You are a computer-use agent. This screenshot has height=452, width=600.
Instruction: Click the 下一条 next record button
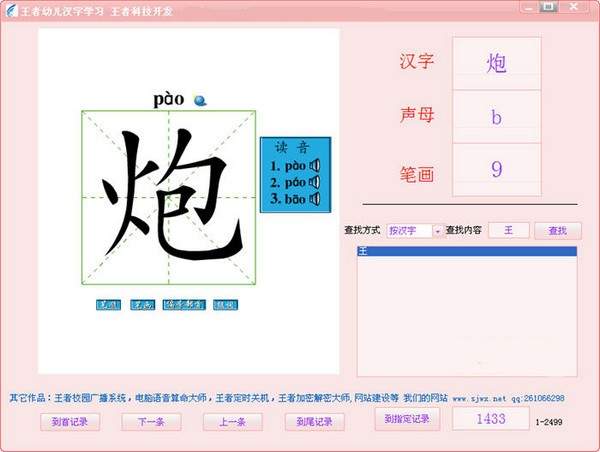point(151,422)
